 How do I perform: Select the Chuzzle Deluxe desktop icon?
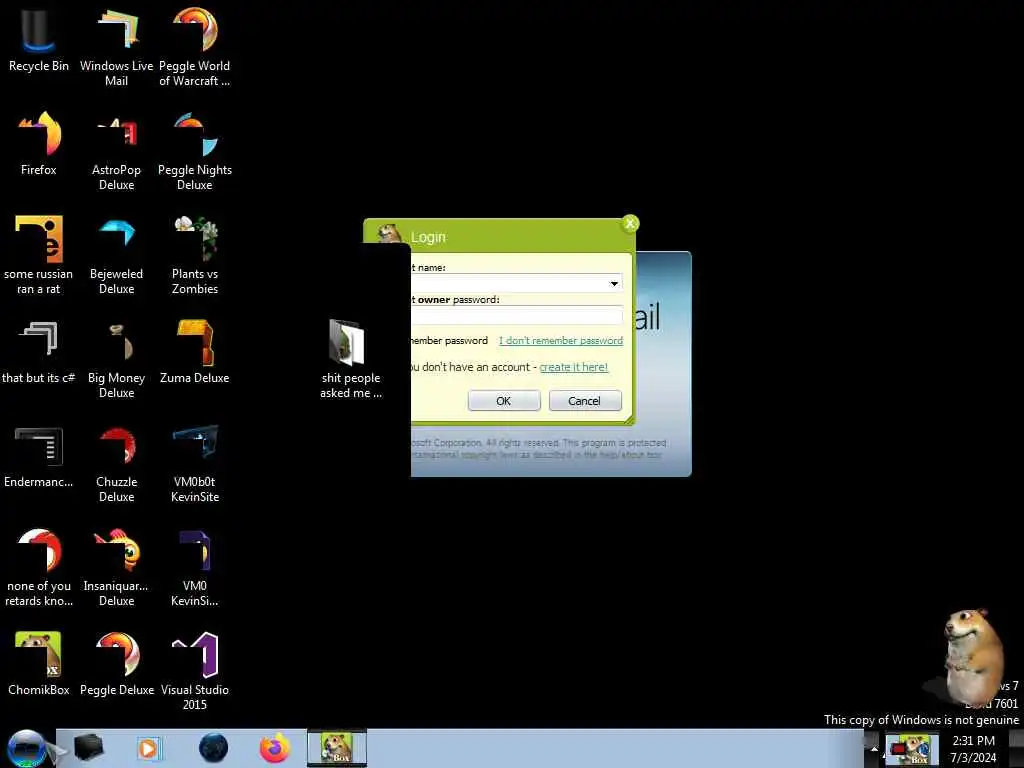coord(116,464)
